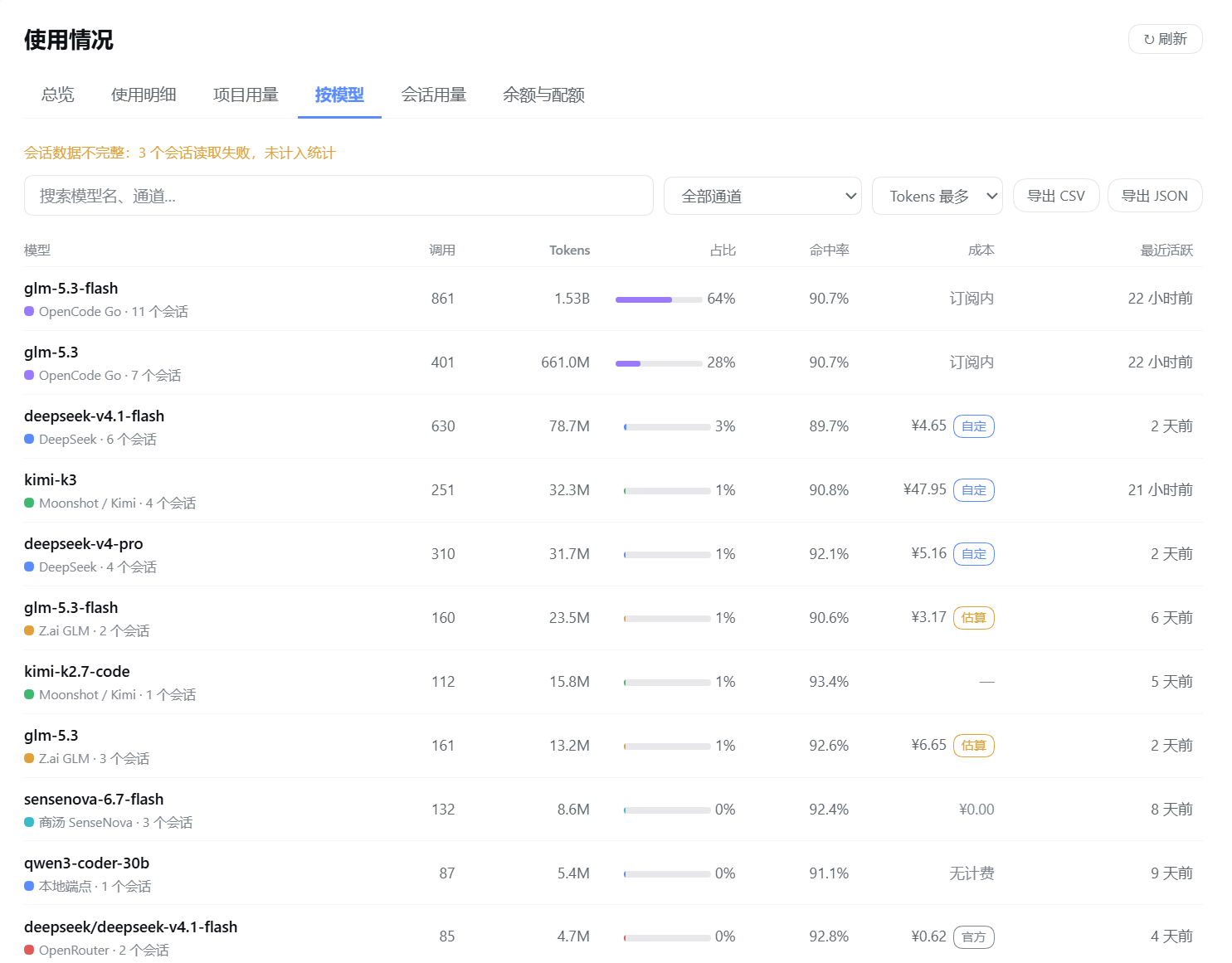Viewport: 1232px width, 963px height.
Task: Click the 无计费 cost cell
Action: pos(971,873)
